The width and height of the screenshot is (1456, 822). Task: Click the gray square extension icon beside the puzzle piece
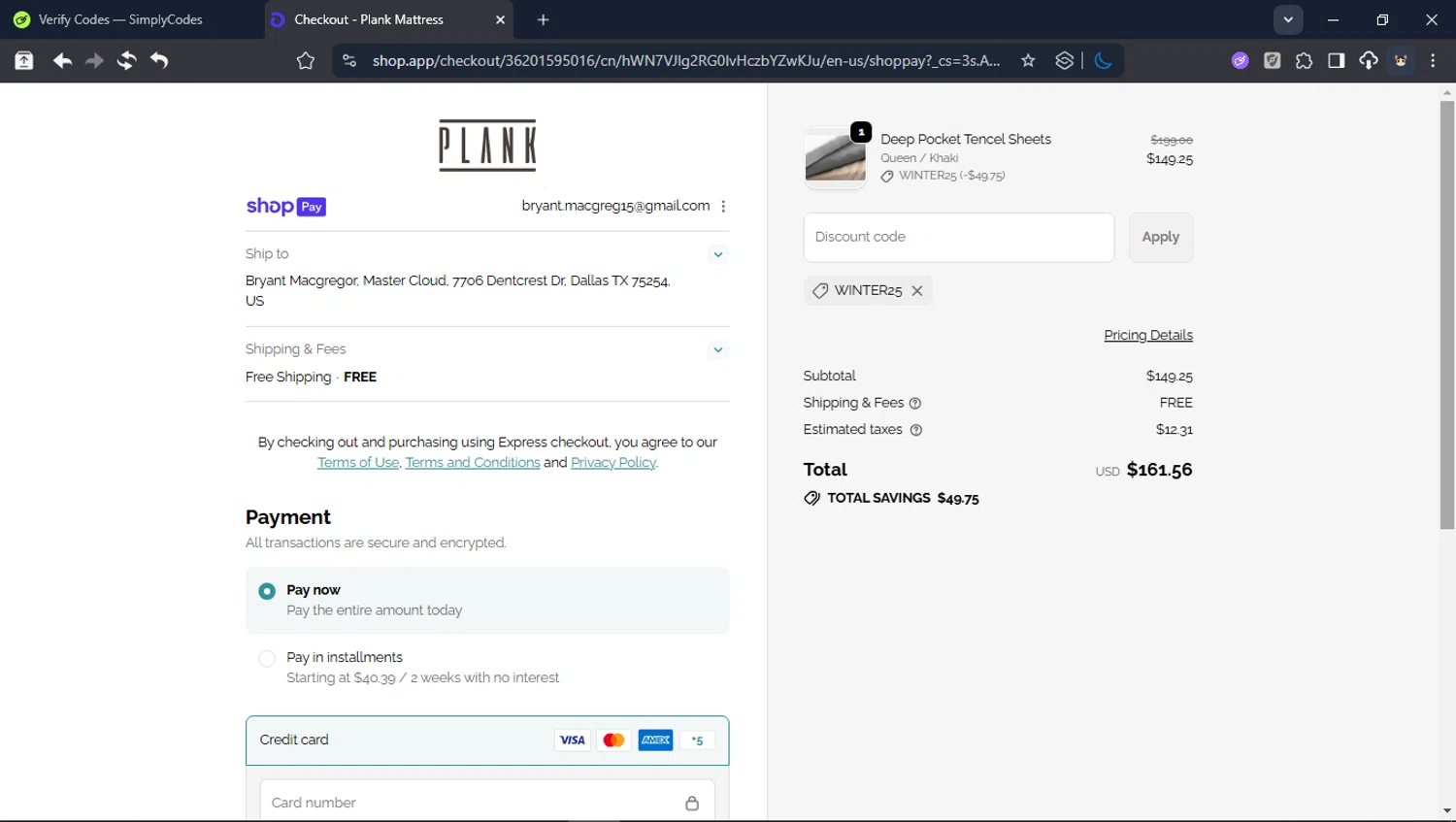(x=1272, y=60)
